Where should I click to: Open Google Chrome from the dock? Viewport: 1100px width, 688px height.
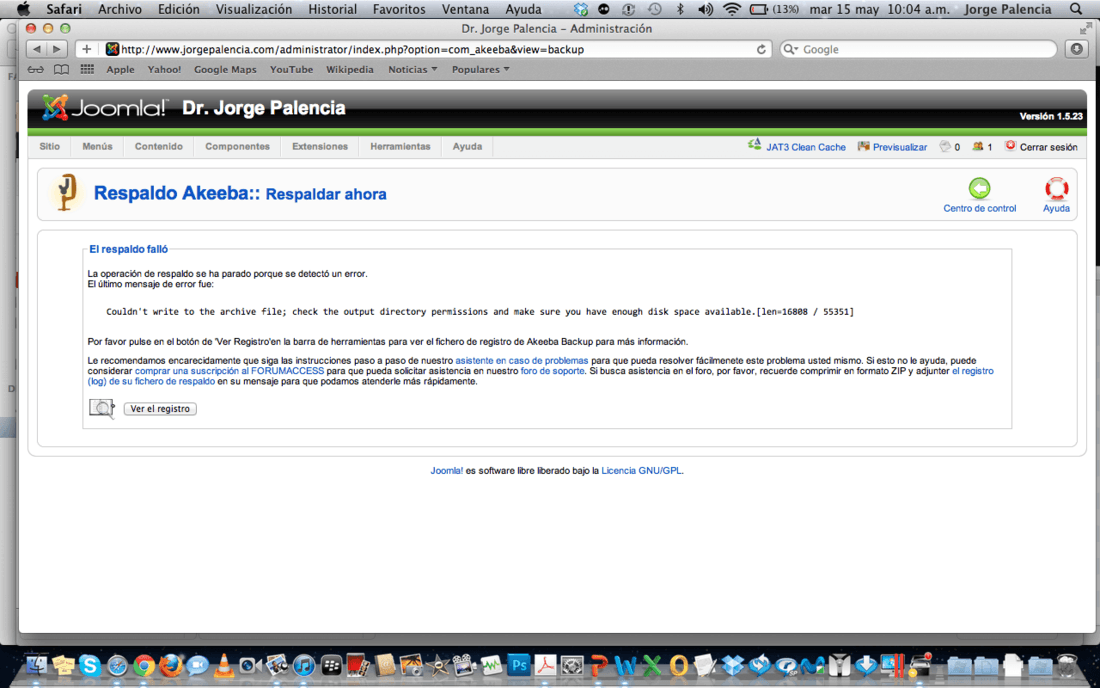click(144, 665)
